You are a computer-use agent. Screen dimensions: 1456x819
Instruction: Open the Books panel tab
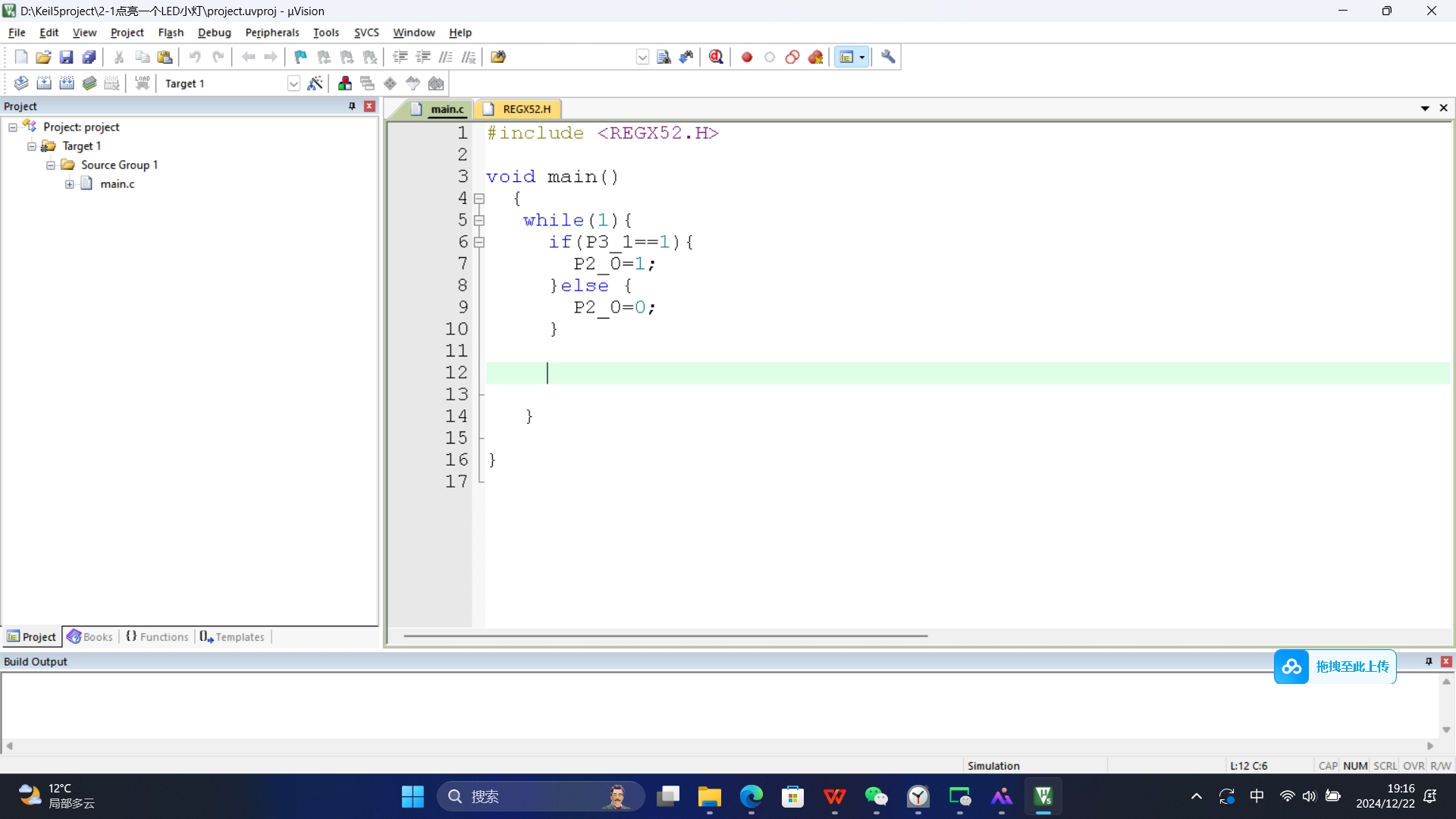coord(90,637)
